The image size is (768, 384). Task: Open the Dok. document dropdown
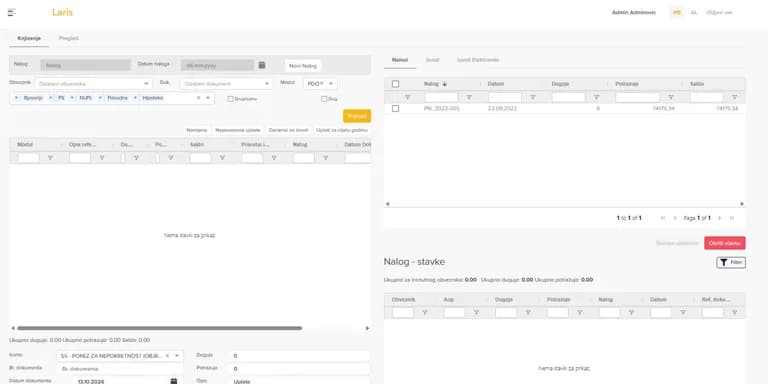(267, 84)
